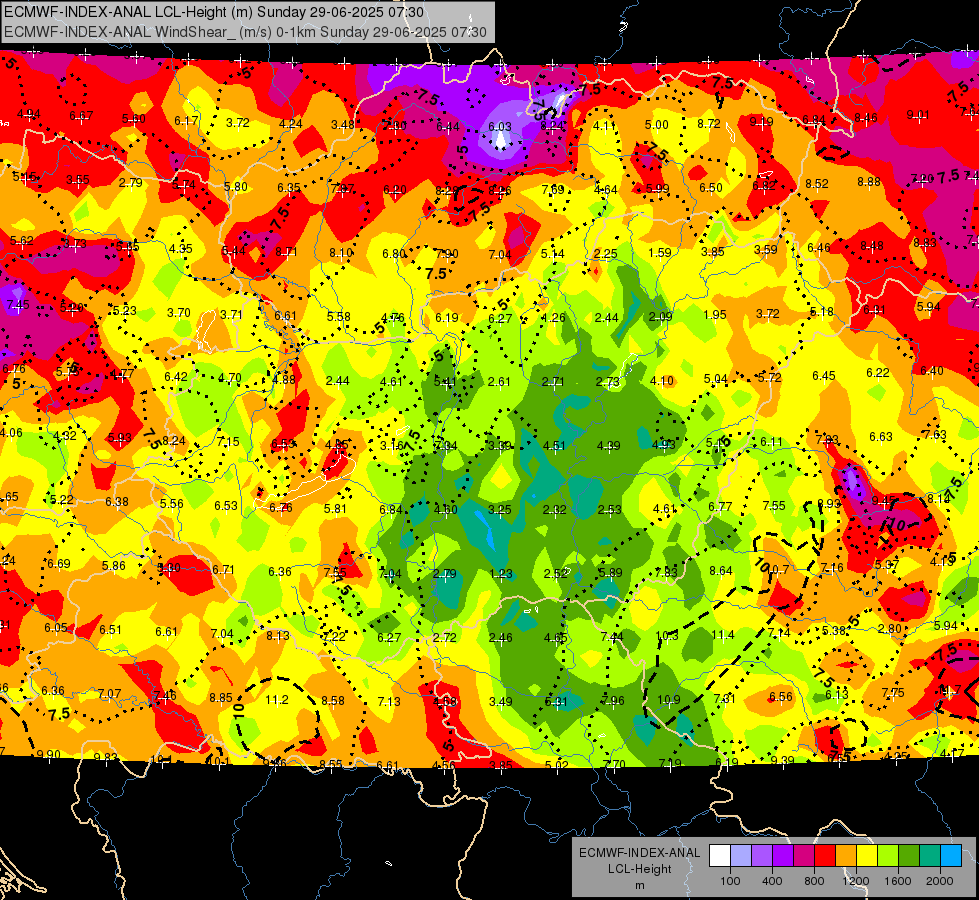The height and width of the screenshot is (900, 979).
Task: Click the LCL-Height title line in the header
Action: point(214,12)
